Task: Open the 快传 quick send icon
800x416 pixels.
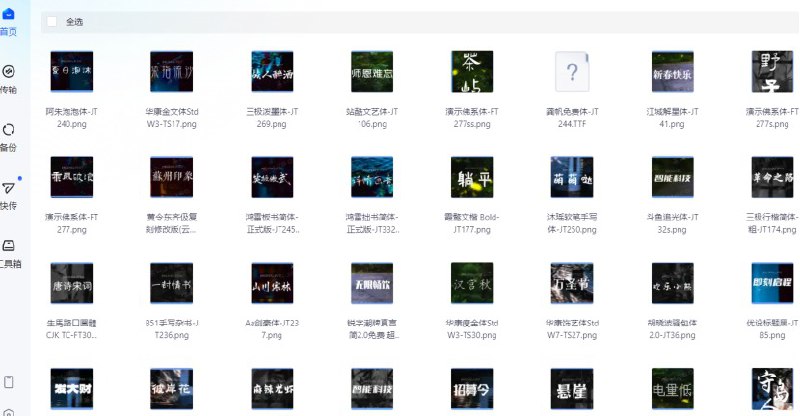Action: pyautogui.click(x=9, y=188)
